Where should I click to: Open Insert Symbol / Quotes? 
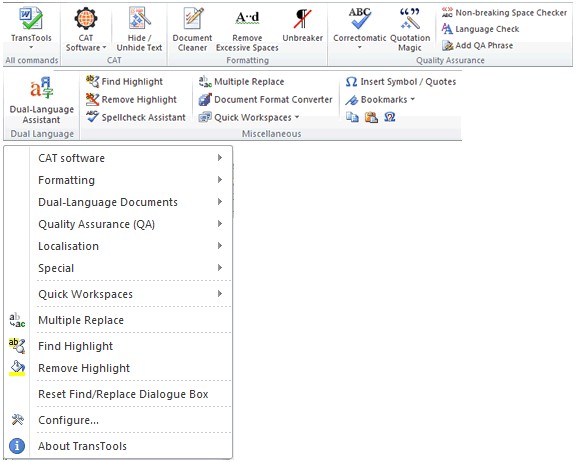click(401, 81)
